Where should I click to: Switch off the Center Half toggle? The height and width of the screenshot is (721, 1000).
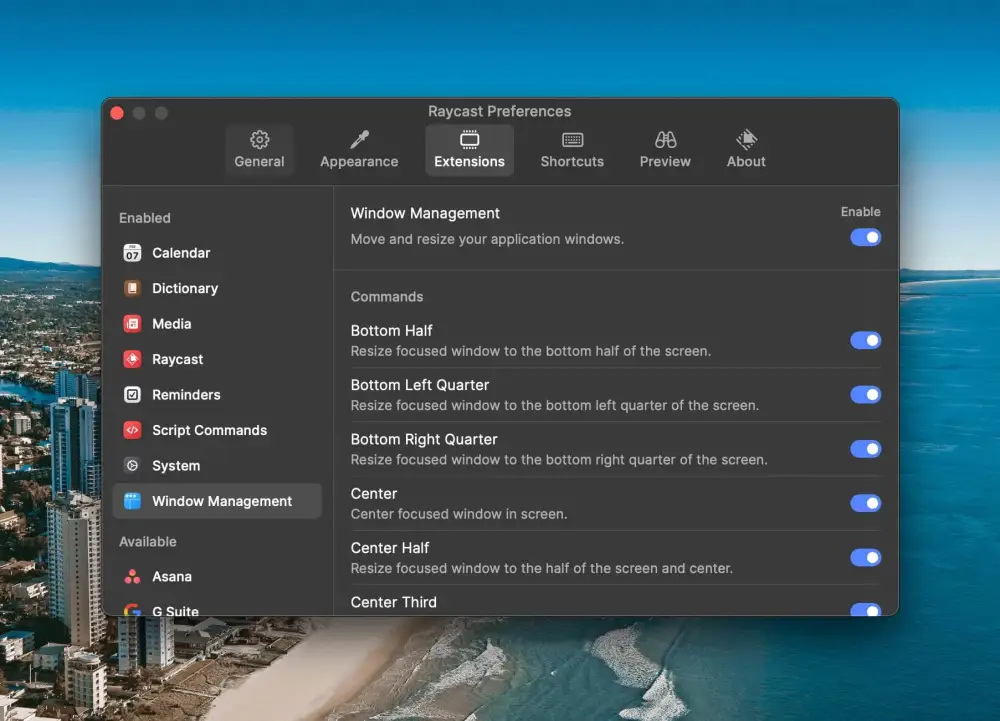coord(865,557)
